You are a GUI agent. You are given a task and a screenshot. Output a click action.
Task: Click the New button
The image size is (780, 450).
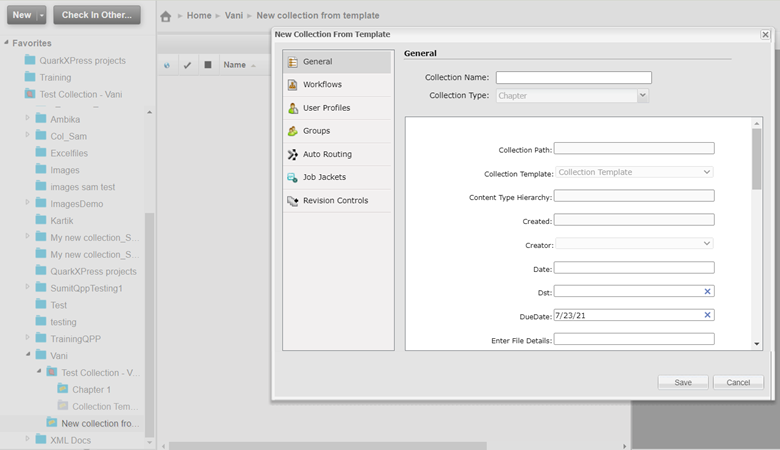(22, 15)
